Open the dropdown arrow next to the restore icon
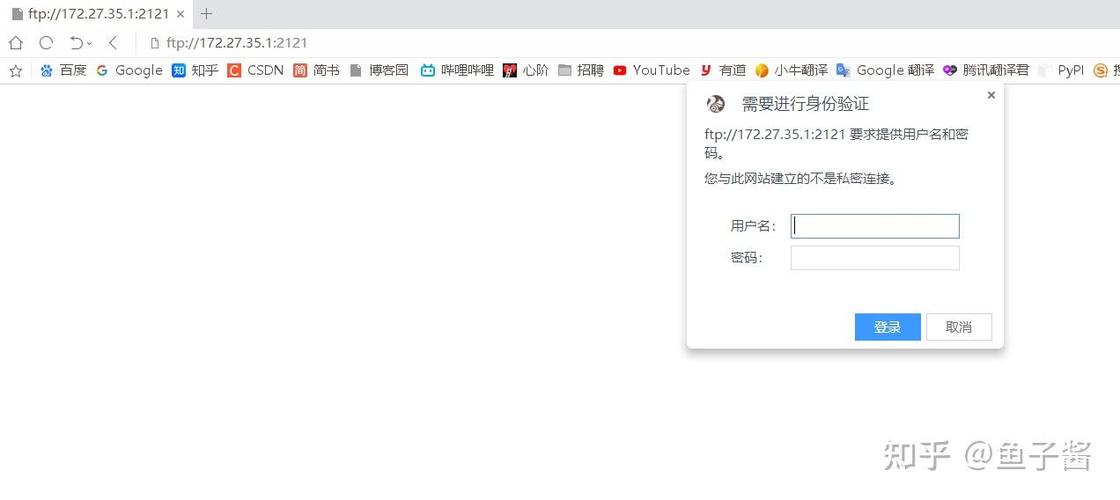Screen dimensions: 1120x500 (x=89, y=44)
